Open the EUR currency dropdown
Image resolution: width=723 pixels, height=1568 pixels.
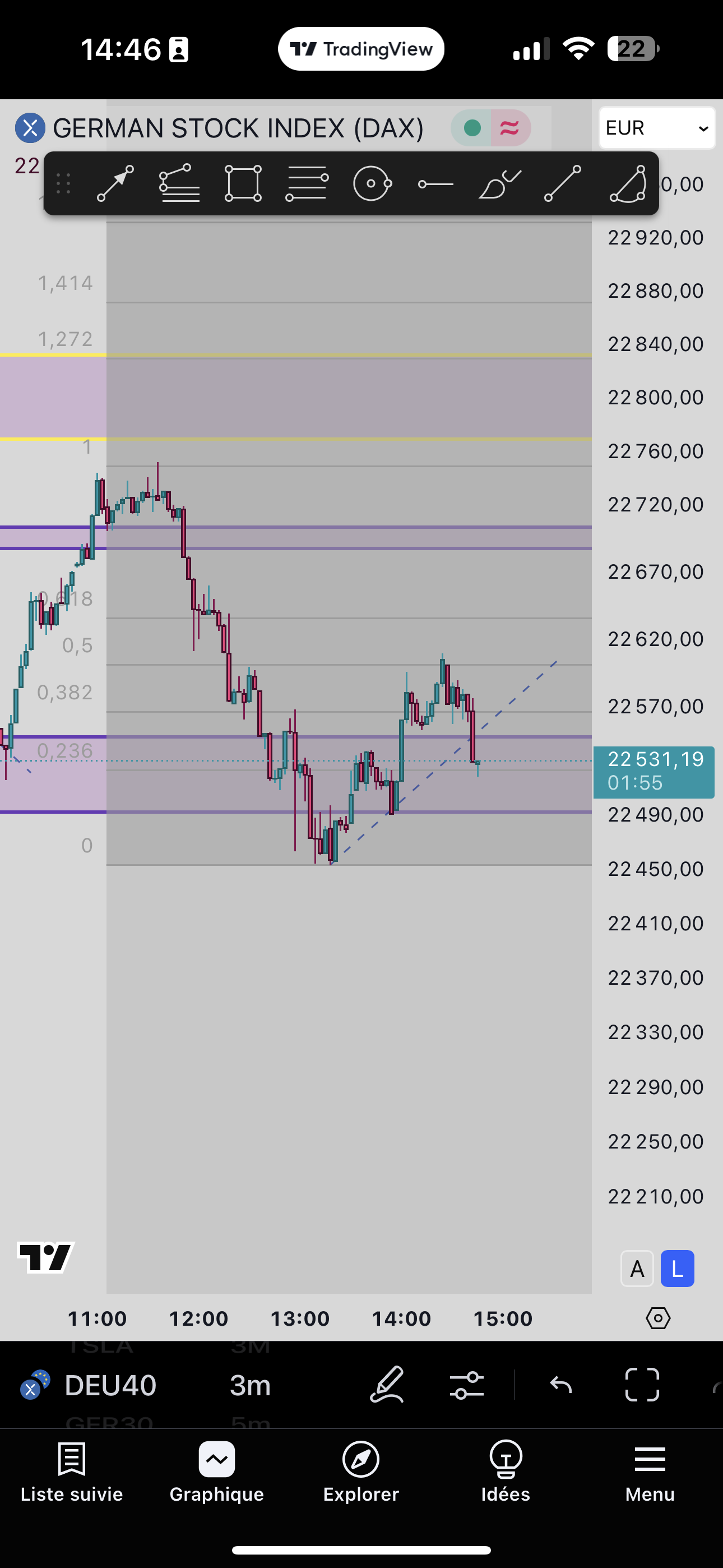pyautogui.click(x=657, y=128)
